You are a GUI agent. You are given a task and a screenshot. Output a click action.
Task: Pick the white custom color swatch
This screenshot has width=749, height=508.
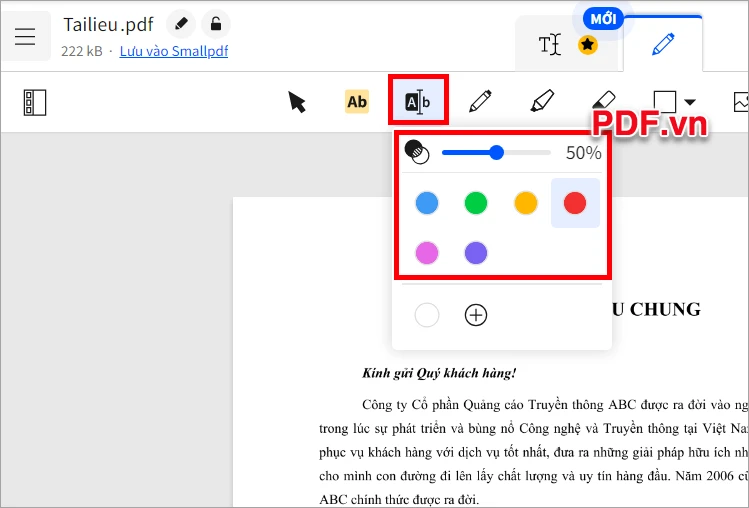(x=427, y=315)
